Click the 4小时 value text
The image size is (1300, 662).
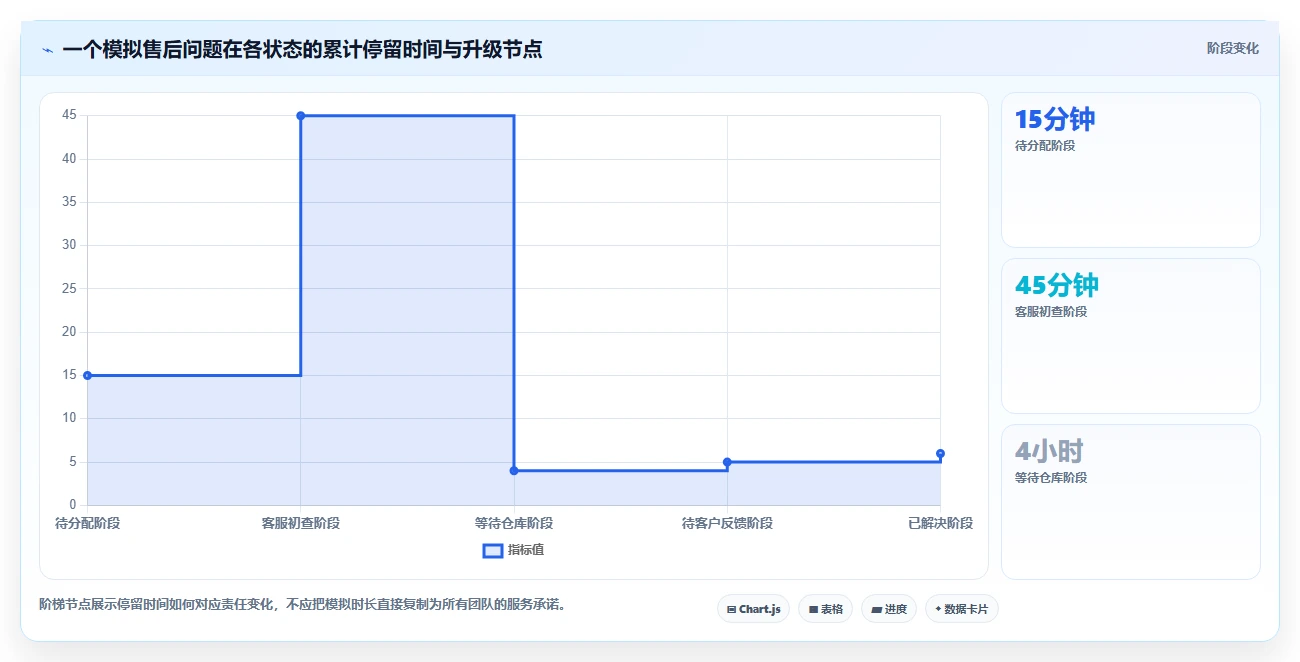coord(1049,451)
